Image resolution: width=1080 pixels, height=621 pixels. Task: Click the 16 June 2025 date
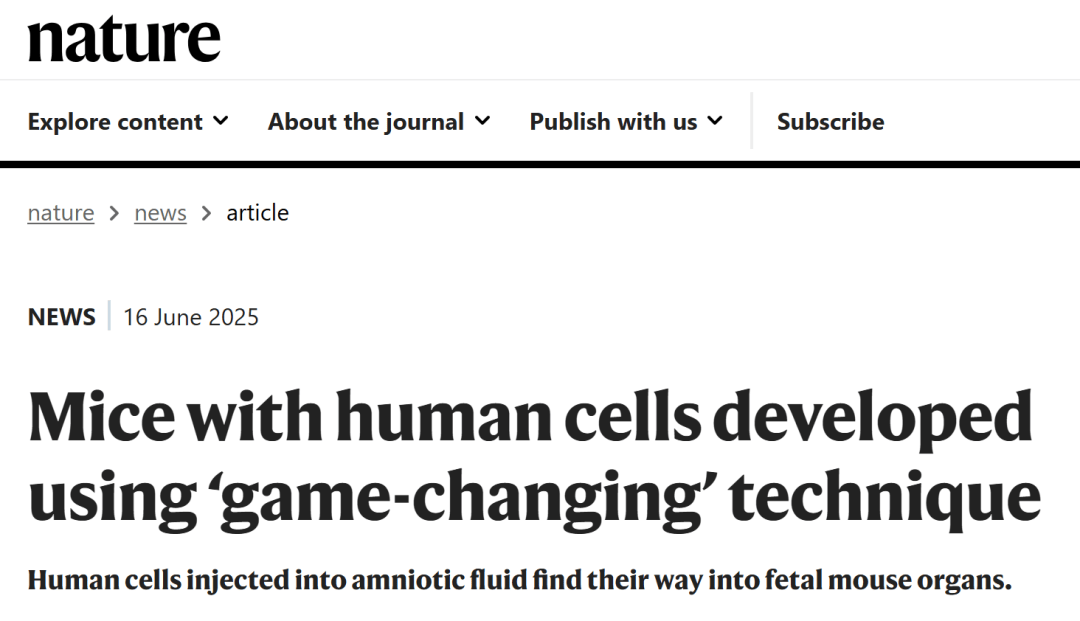tap(191, 317)
